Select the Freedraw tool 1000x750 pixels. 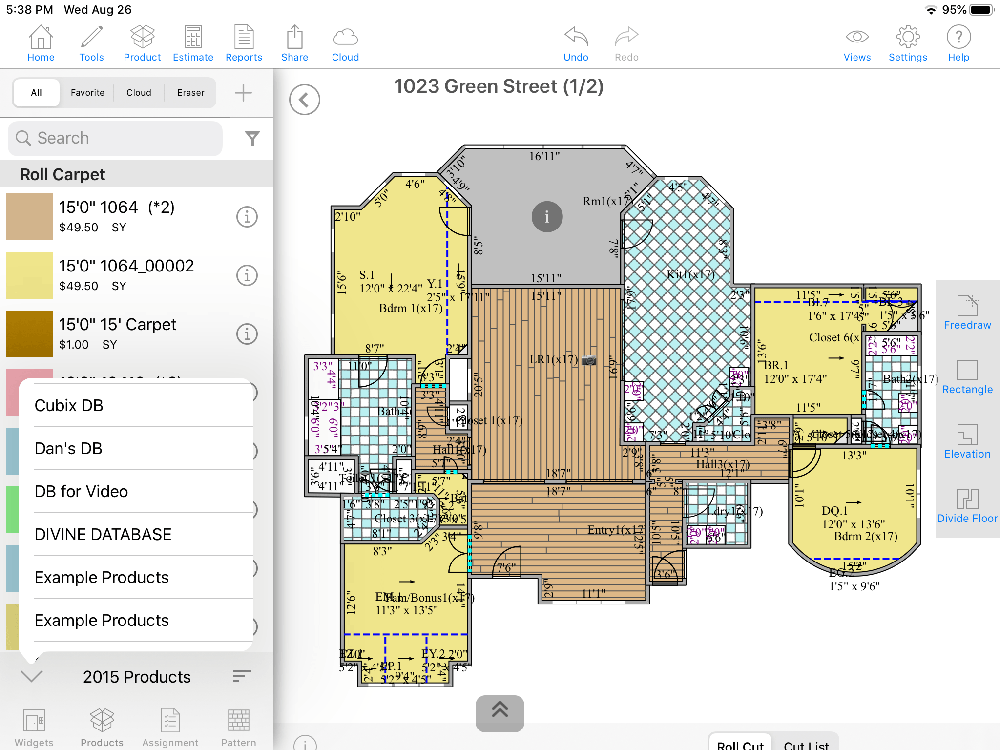click(966, 310)
